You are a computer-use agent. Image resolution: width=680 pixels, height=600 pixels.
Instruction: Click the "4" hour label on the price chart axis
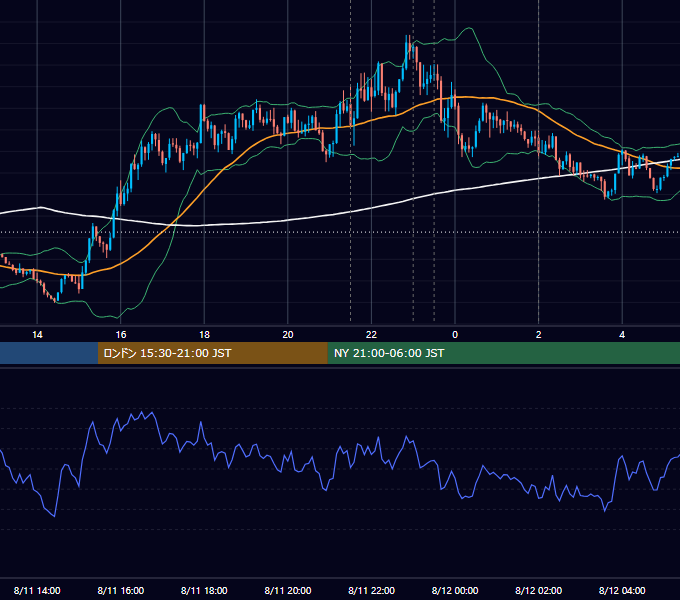[x=622, y=335]
